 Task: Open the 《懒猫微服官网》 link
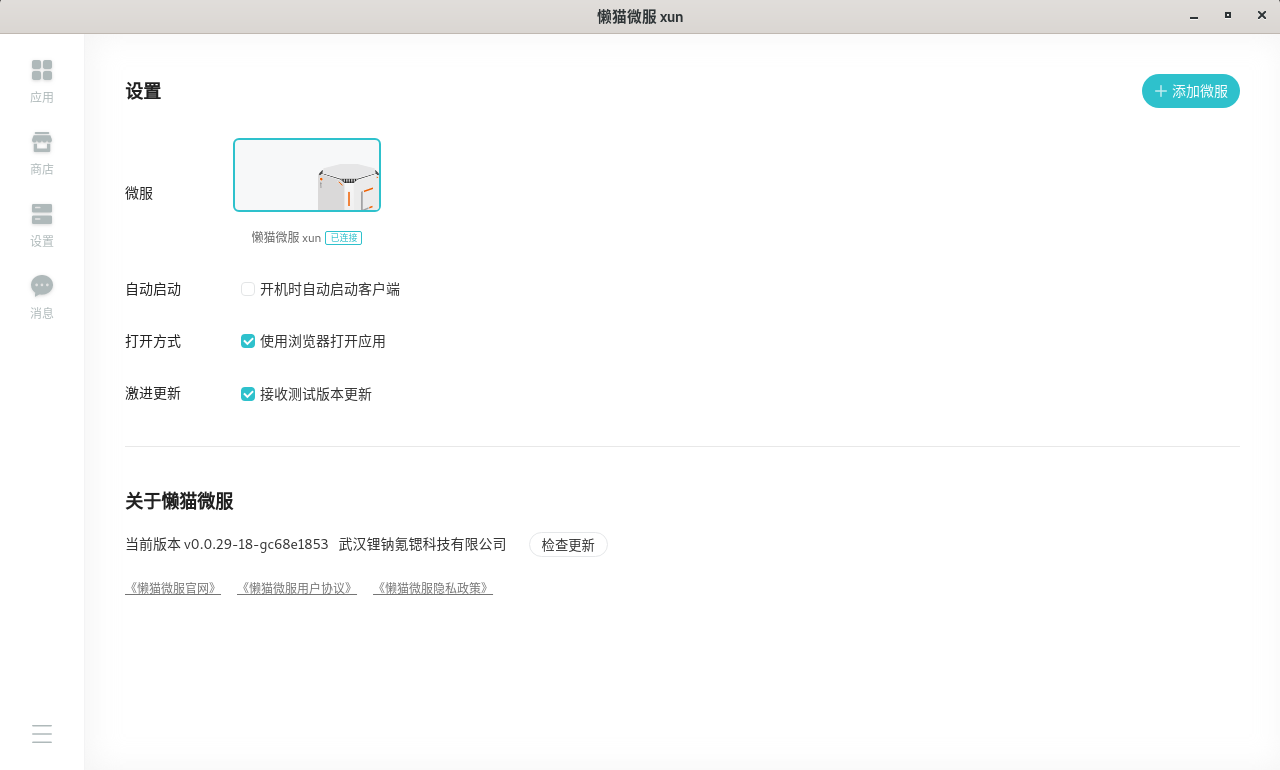(173, 588)
